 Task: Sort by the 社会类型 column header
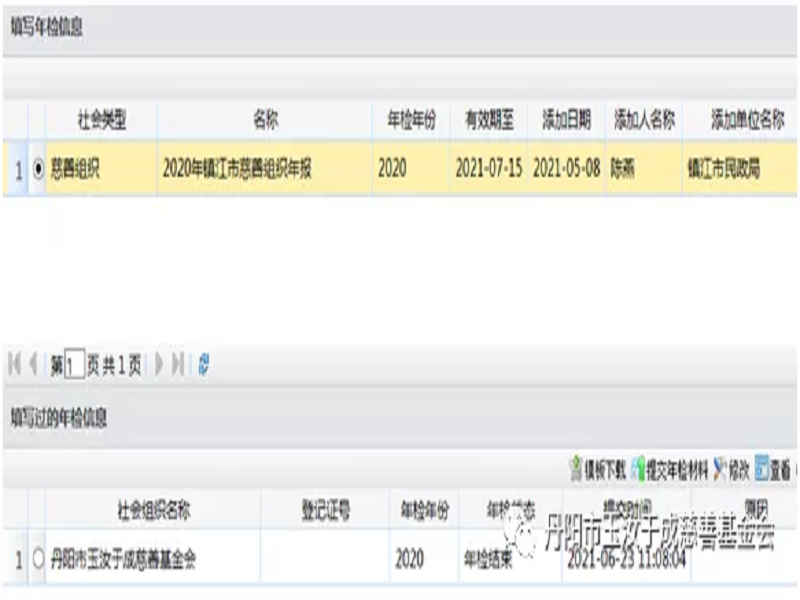pyautogui.click(x=102, y=120)
